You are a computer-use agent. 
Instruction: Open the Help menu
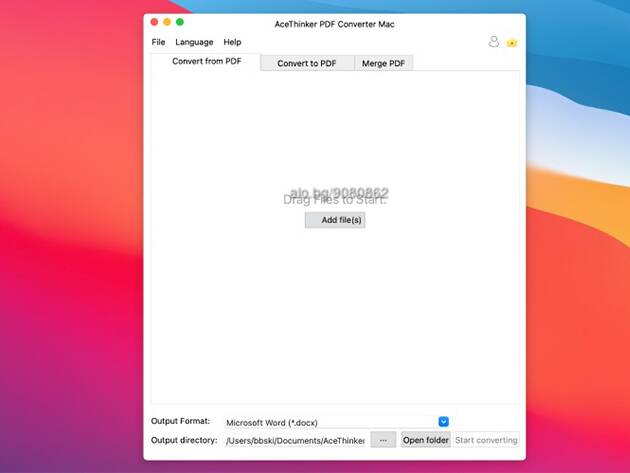click(x=232, y=42)
